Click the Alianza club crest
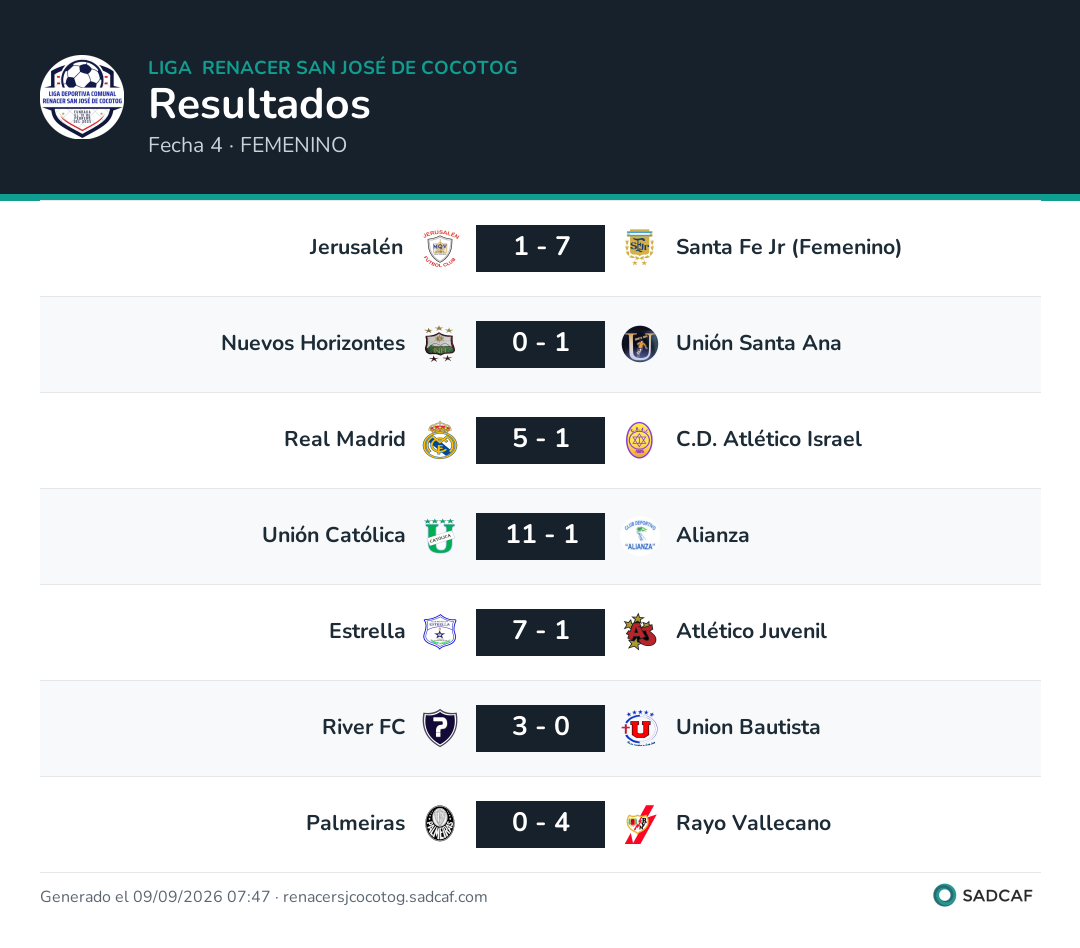Viewport: 1080px width, 948px height. coord(640,536)
